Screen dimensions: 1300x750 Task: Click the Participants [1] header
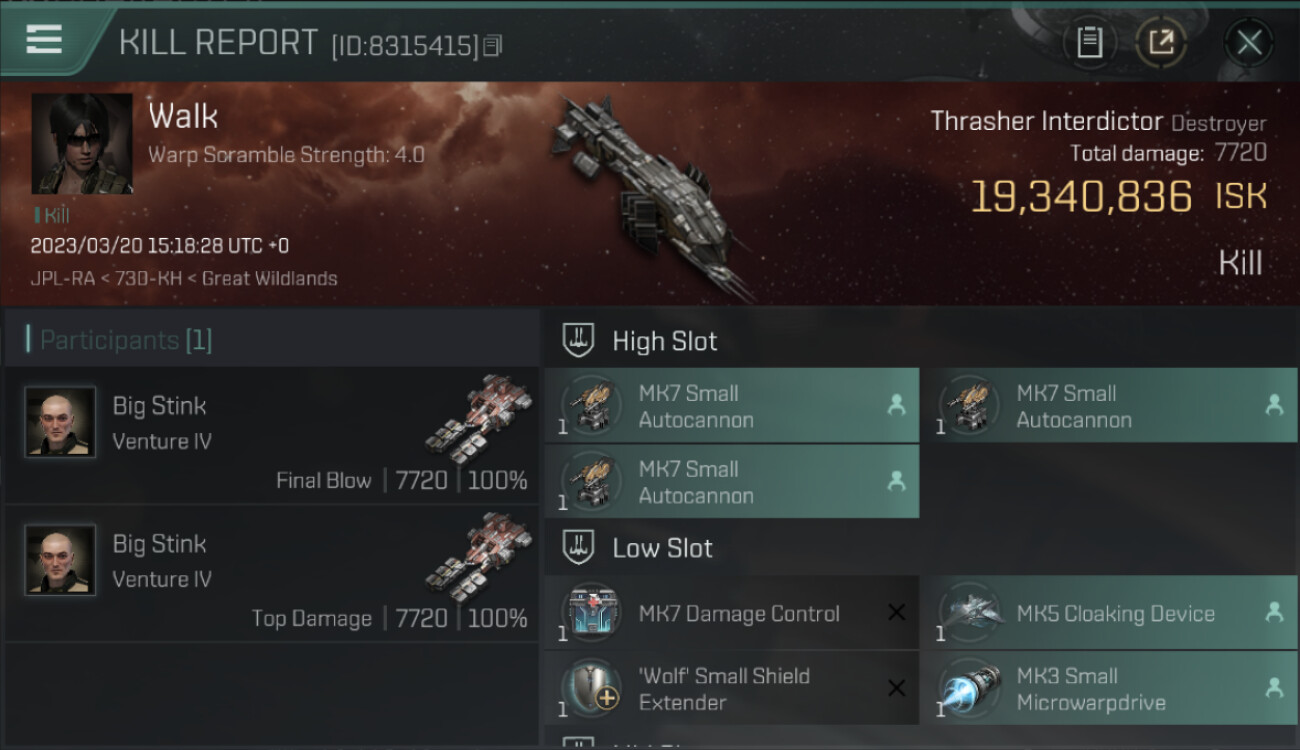(126, 340)
